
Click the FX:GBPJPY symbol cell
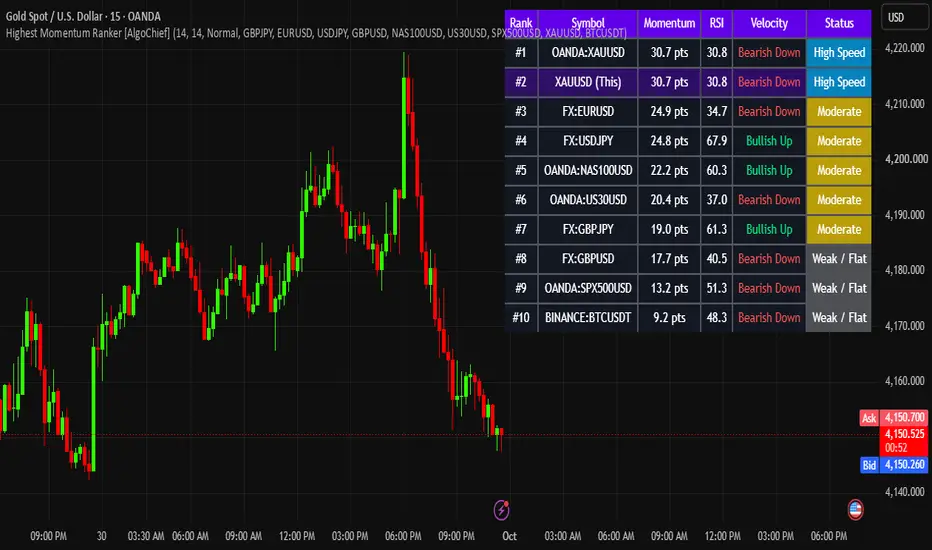(588, 229)
